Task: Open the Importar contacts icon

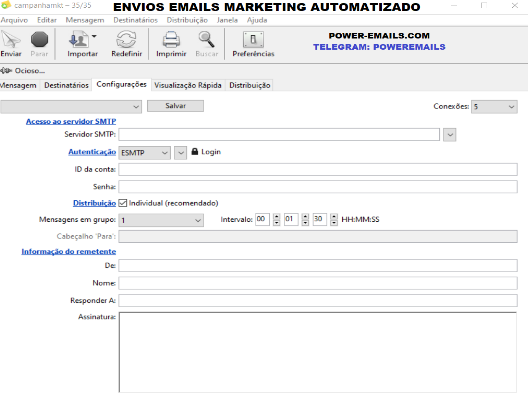Action: coord(79,40)
